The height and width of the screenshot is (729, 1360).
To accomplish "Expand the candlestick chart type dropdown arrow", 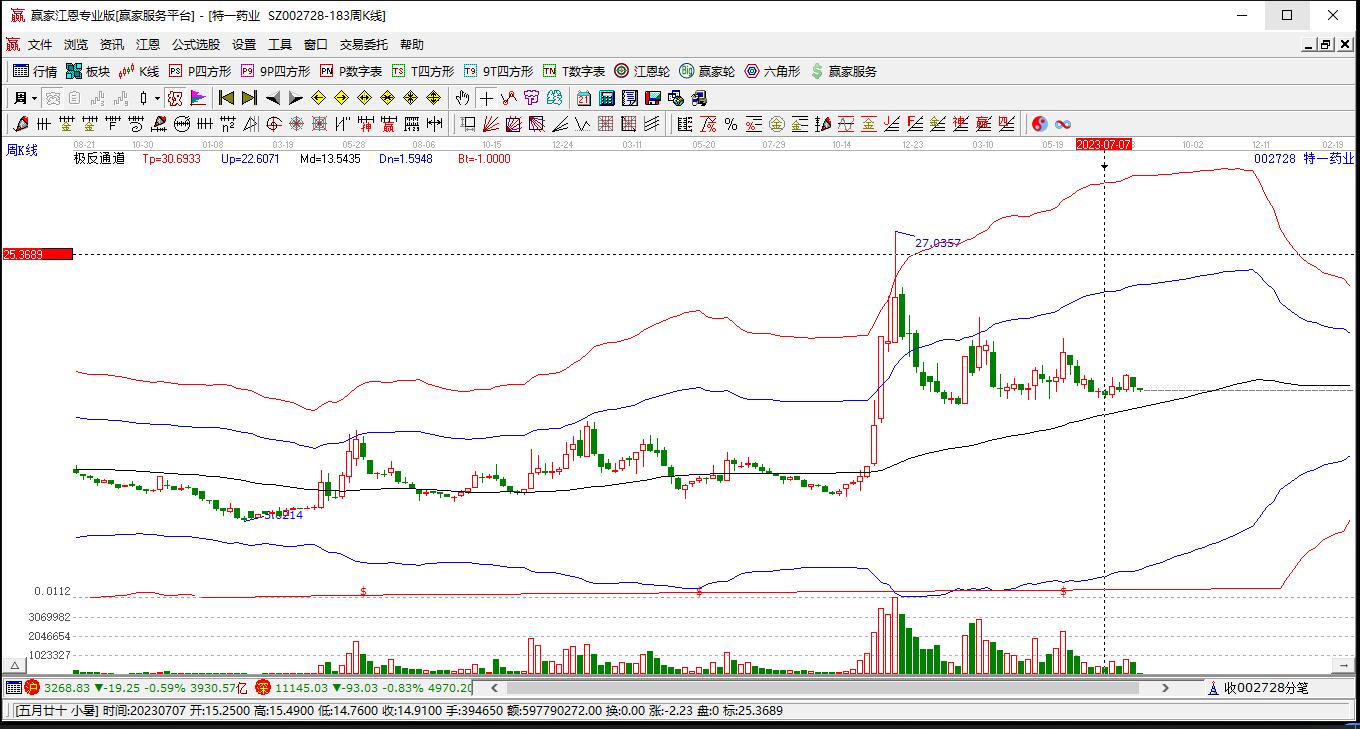I will (x=157, y=98).
